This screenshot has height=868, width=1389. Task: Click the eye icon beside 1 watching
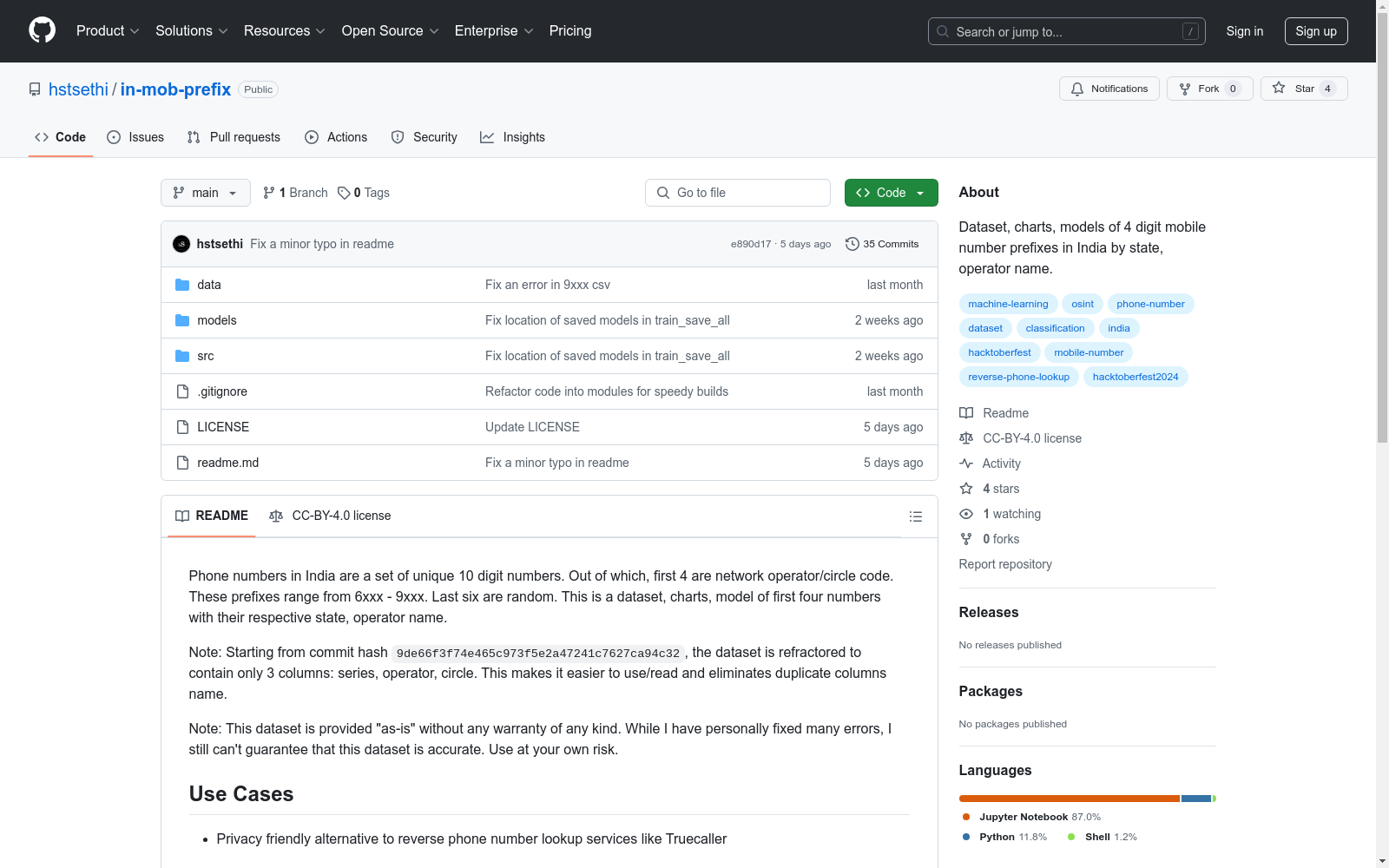pos(966,514)
